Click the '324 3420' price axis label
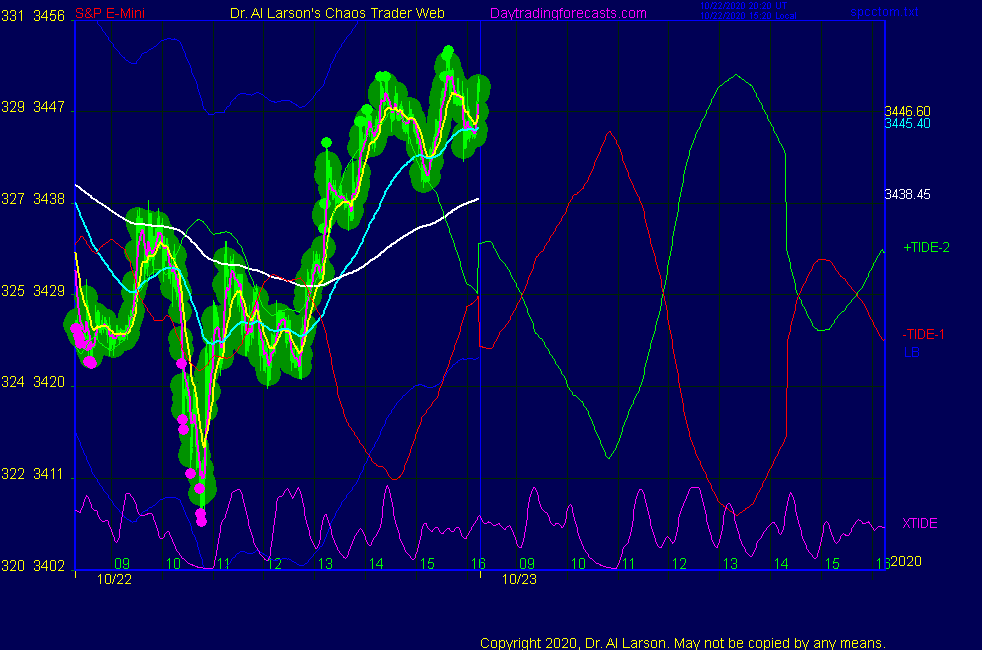The width and height of the screenshot is (982, 650). pos(33,382)
